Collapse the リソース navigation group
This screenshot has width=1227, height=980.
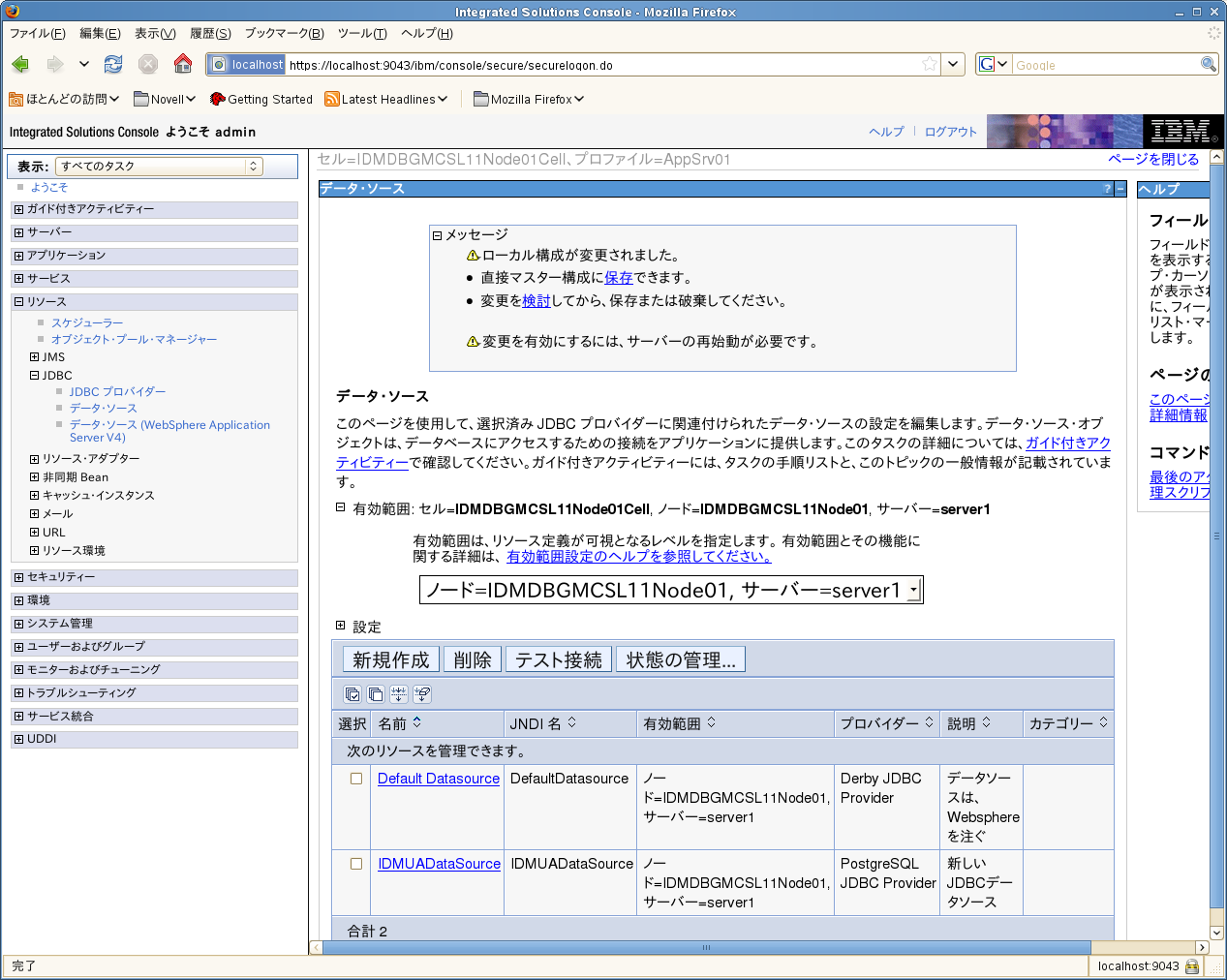[x=18, y=302]
